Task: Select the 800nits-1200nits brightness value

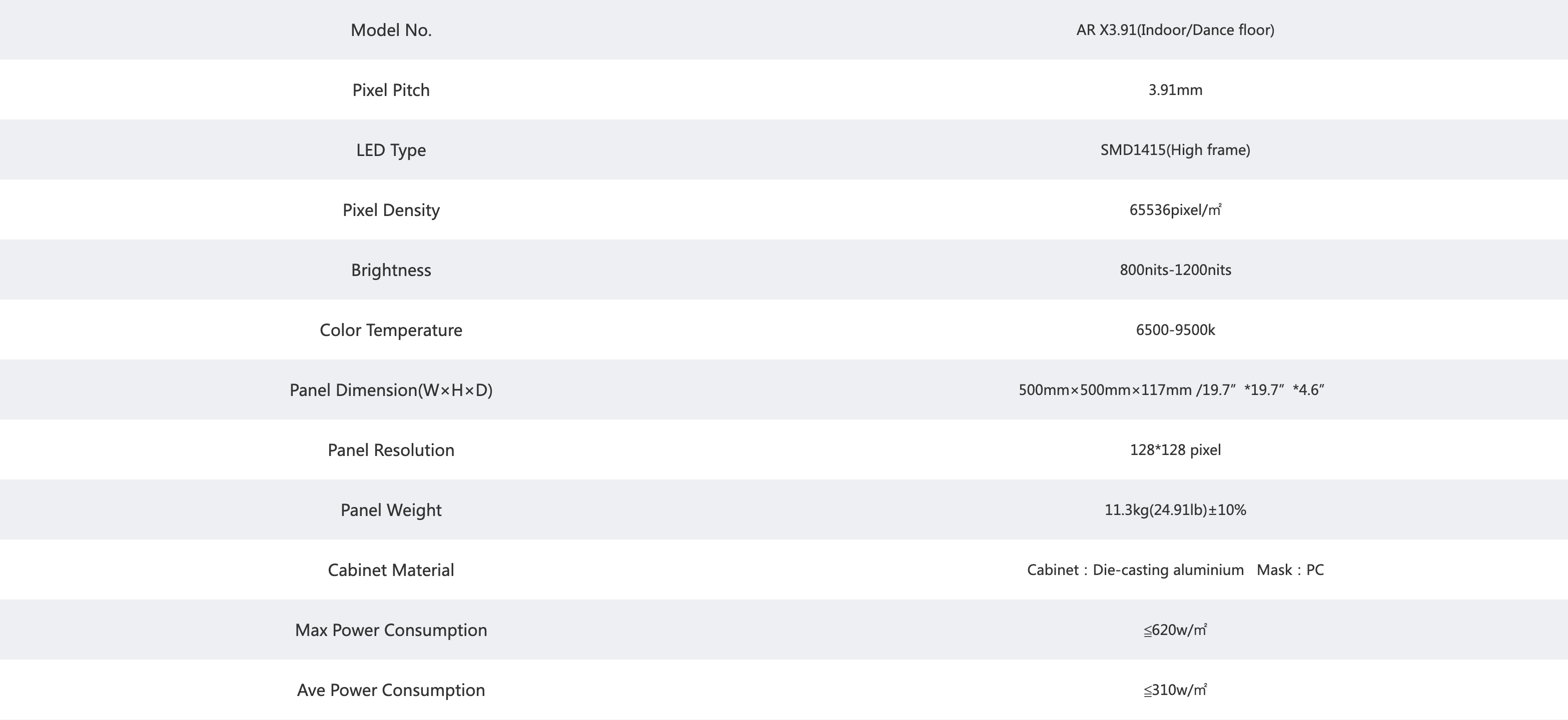Action: point(1175,270)
